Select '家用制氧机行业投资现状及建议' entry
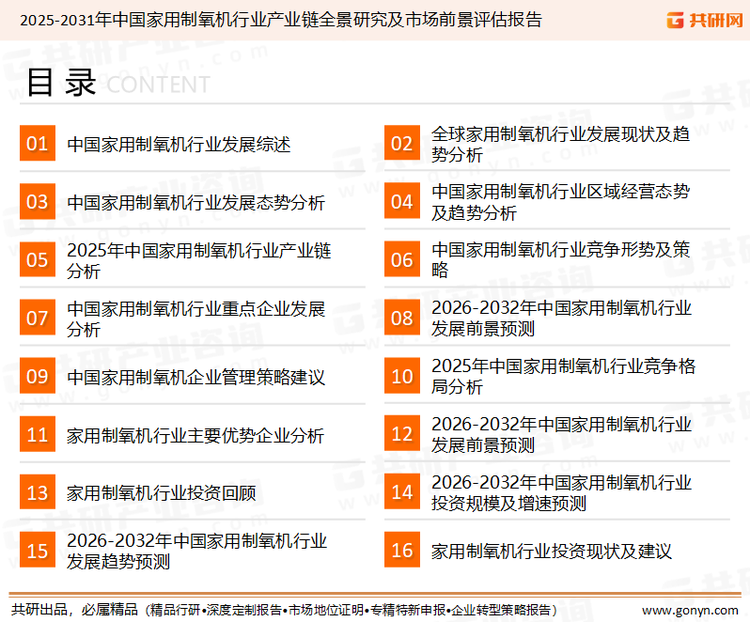The height and width of the screenshot is (622, 750). [551, 551]
